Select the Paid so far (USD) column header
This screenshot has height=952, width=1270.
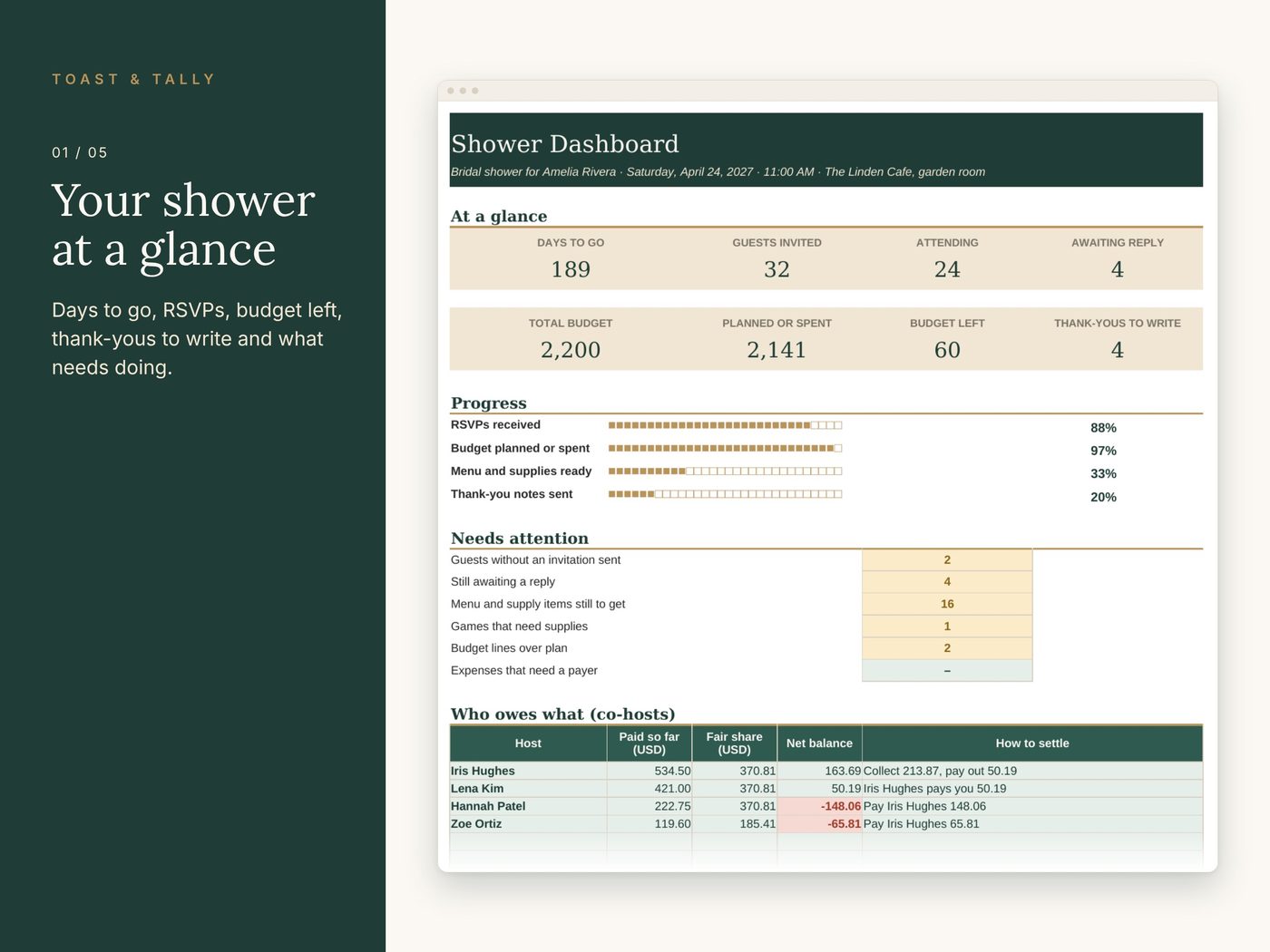(650, 743)
